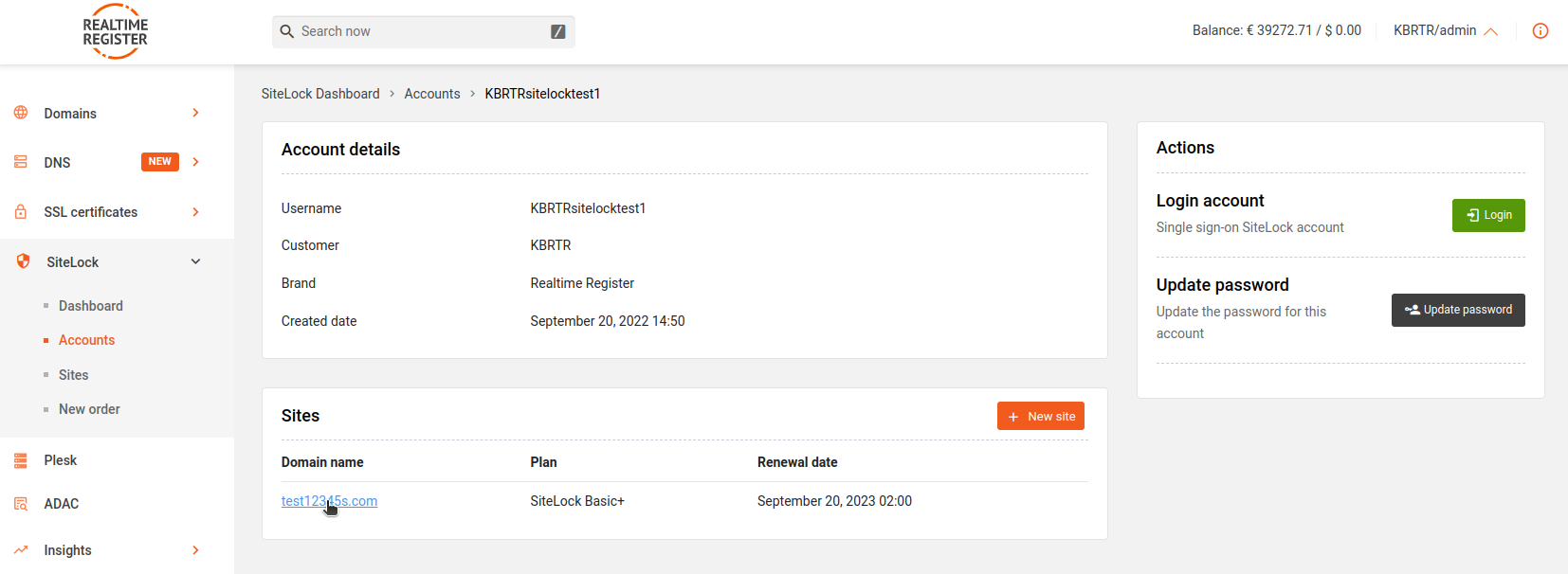Viewport: 1568px width, 574px height.
Task: Click SiteLock Dashboard breadcrumb link
Action: (320, 94)
